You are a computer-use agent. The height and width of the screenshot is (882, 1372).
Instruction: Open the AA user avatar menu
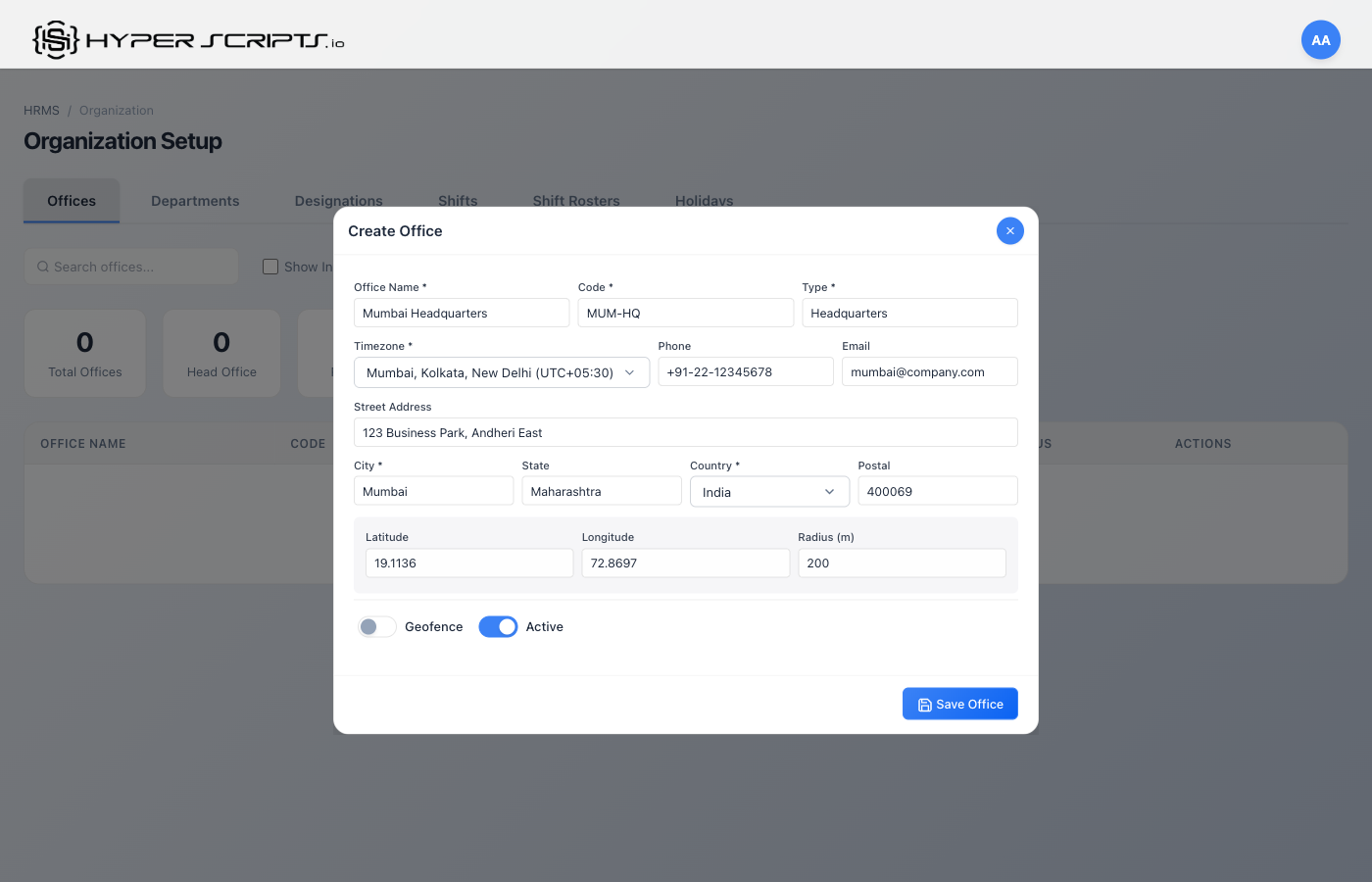click(1320, 39)
